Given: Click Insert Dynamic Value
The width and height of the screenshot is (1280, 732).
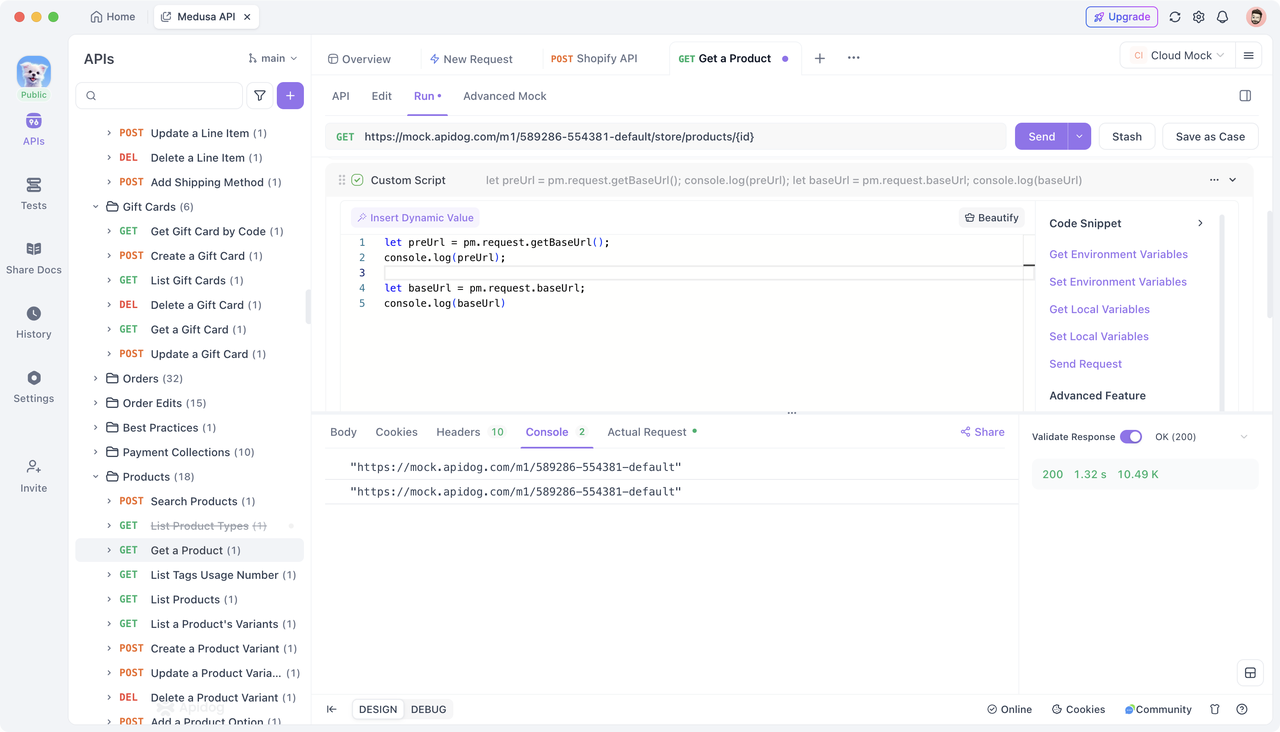Looking at the screenshot, I should point(415,217).
